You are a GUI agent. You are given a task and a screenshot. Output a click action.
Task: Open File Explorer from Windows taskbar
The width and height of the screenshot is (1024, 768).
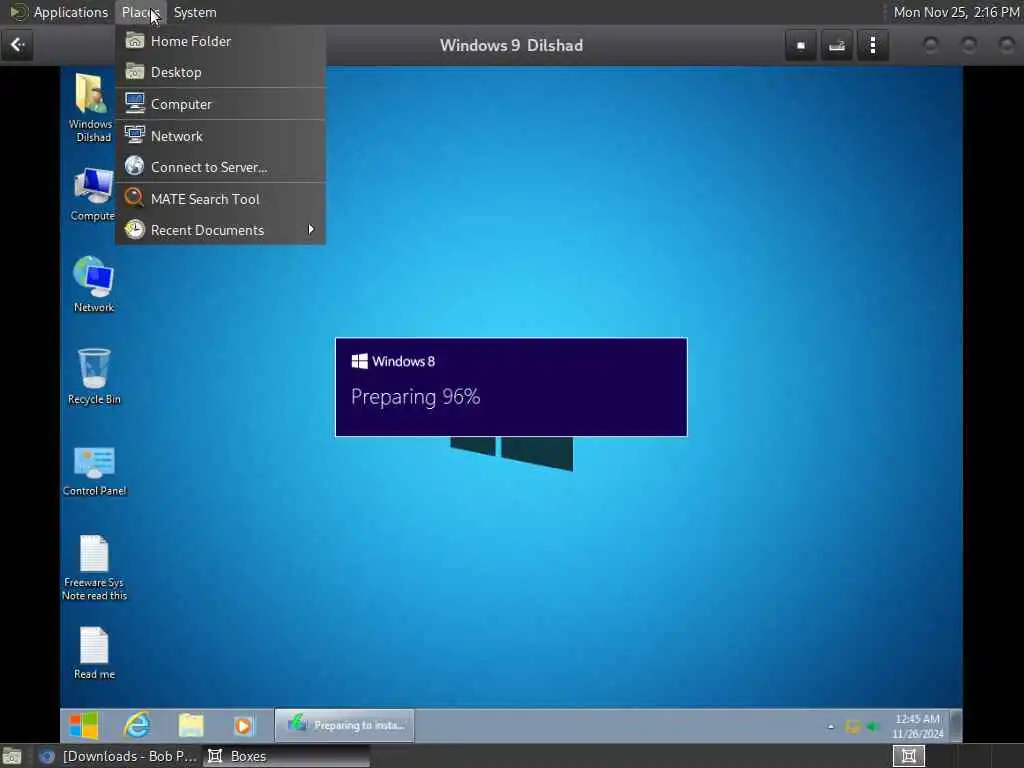pos(191,725)
